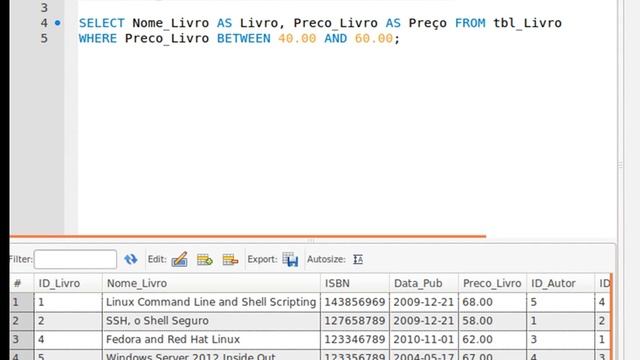Sort by Data_Pub column header

point(424,283)
